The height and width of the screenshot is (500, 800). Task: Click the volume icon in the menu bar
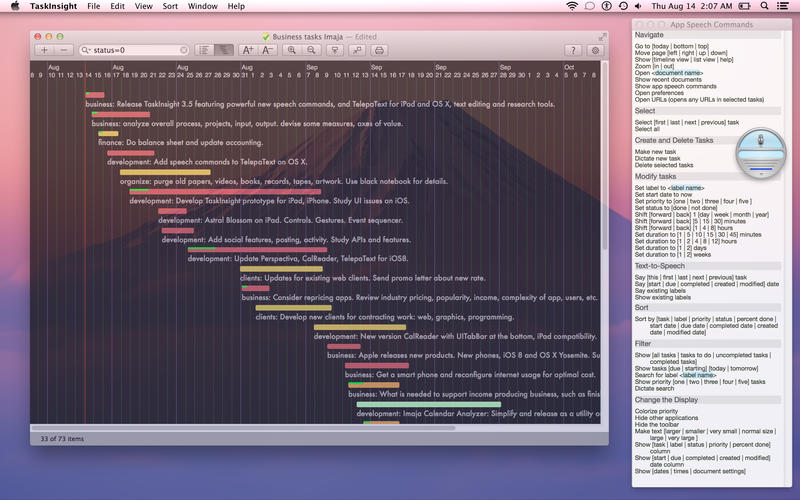[x=638, y=6]
